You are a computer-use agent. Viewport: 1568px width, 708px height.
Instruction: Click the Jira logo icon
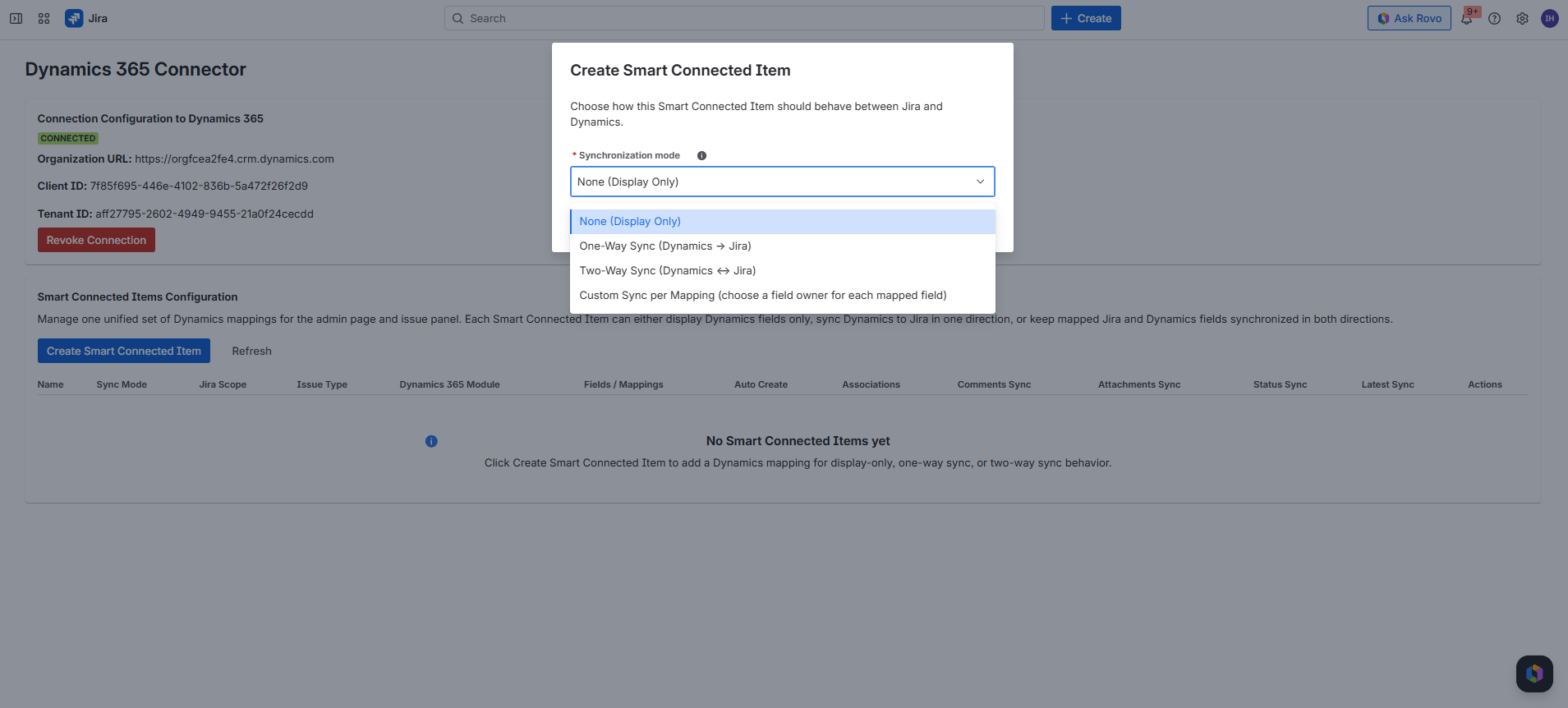[74, 18]
